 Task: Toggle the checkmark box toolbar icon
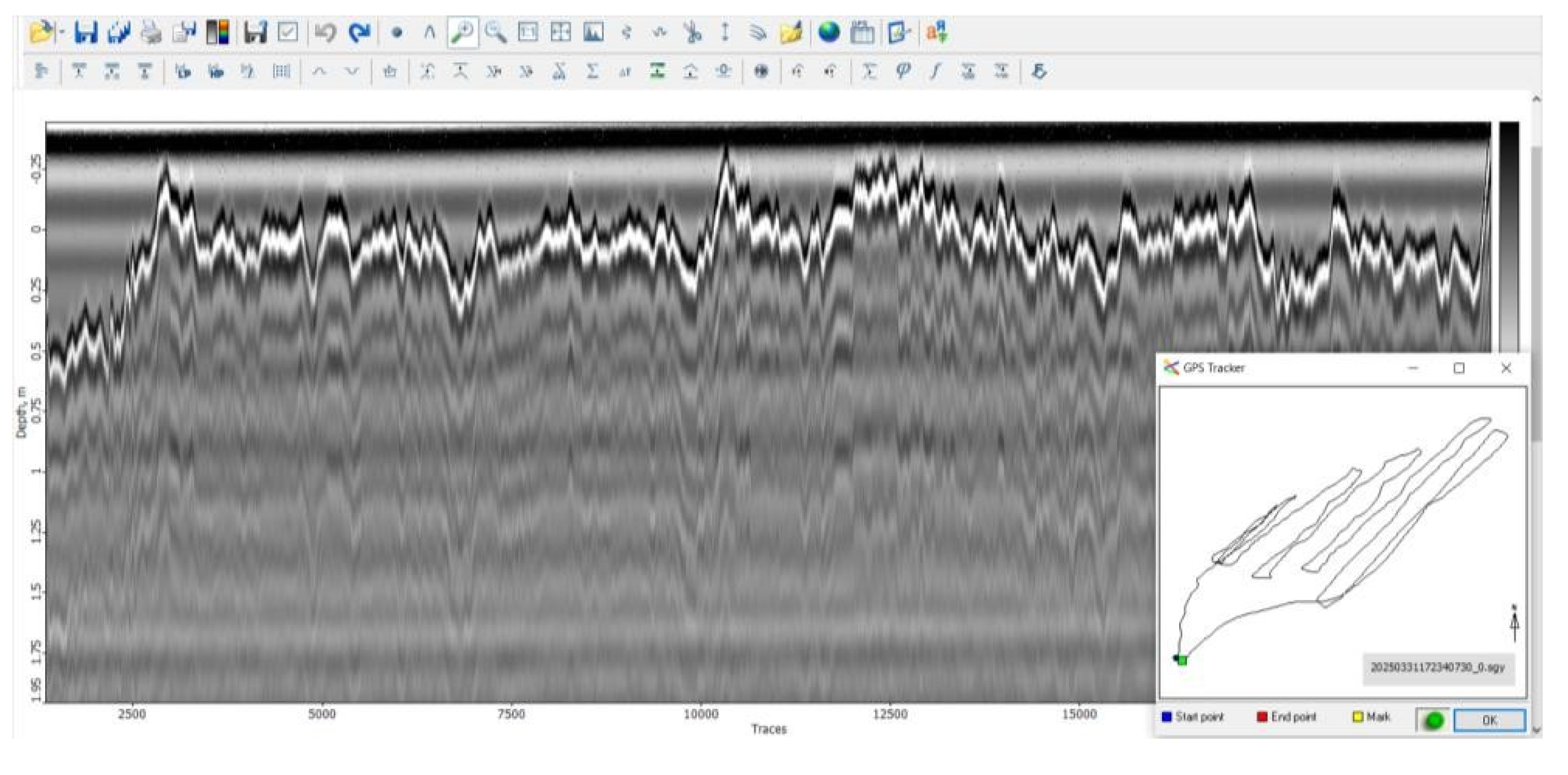point(288,32)
